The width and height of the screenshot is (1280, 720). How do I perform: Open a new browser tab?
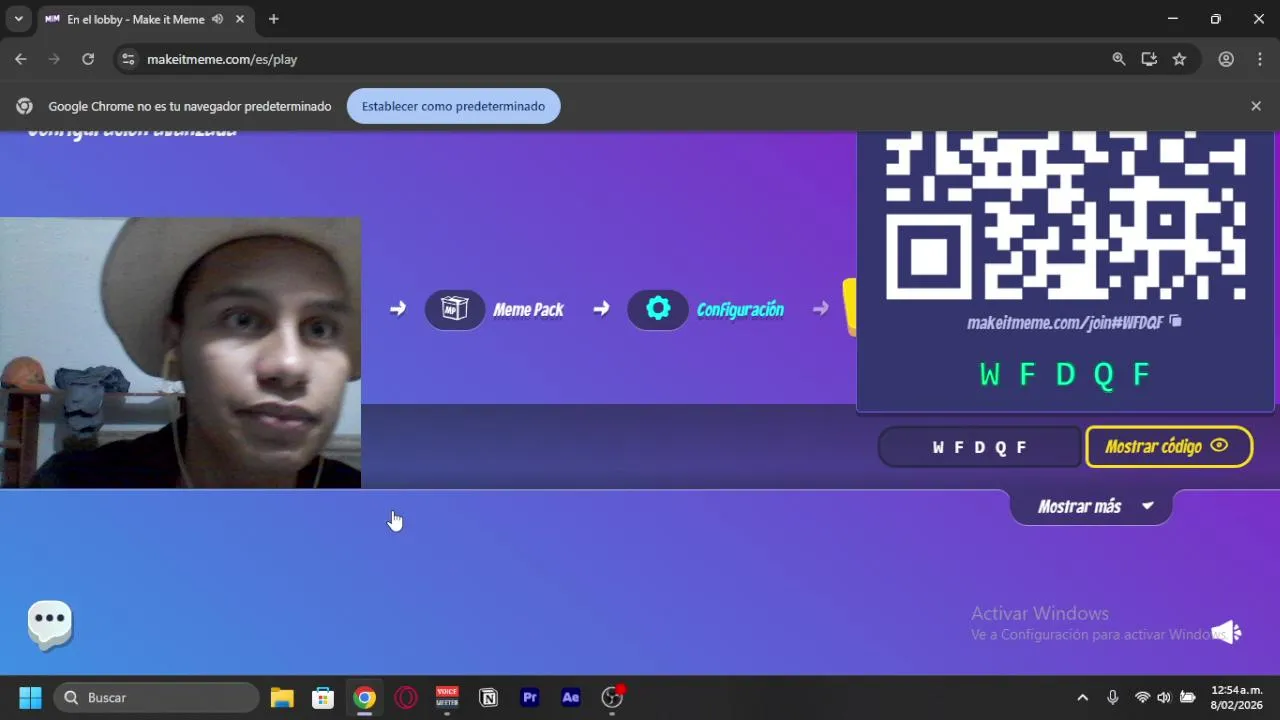274,19
